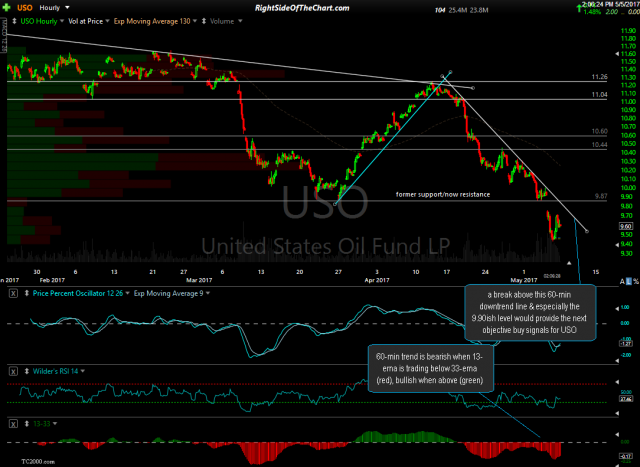Click the 25.4M volume value
The width and height of the screenshot is (640, 467).
click(x=457, y=10)
